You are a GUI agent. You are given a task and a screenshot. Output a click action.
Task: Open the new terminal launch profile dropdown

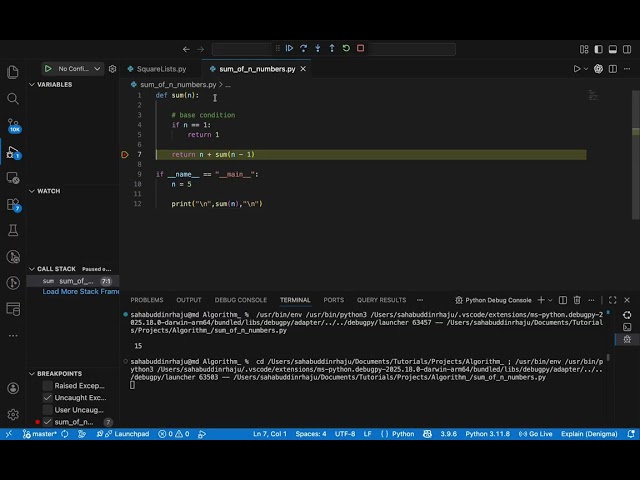point(550,300)
